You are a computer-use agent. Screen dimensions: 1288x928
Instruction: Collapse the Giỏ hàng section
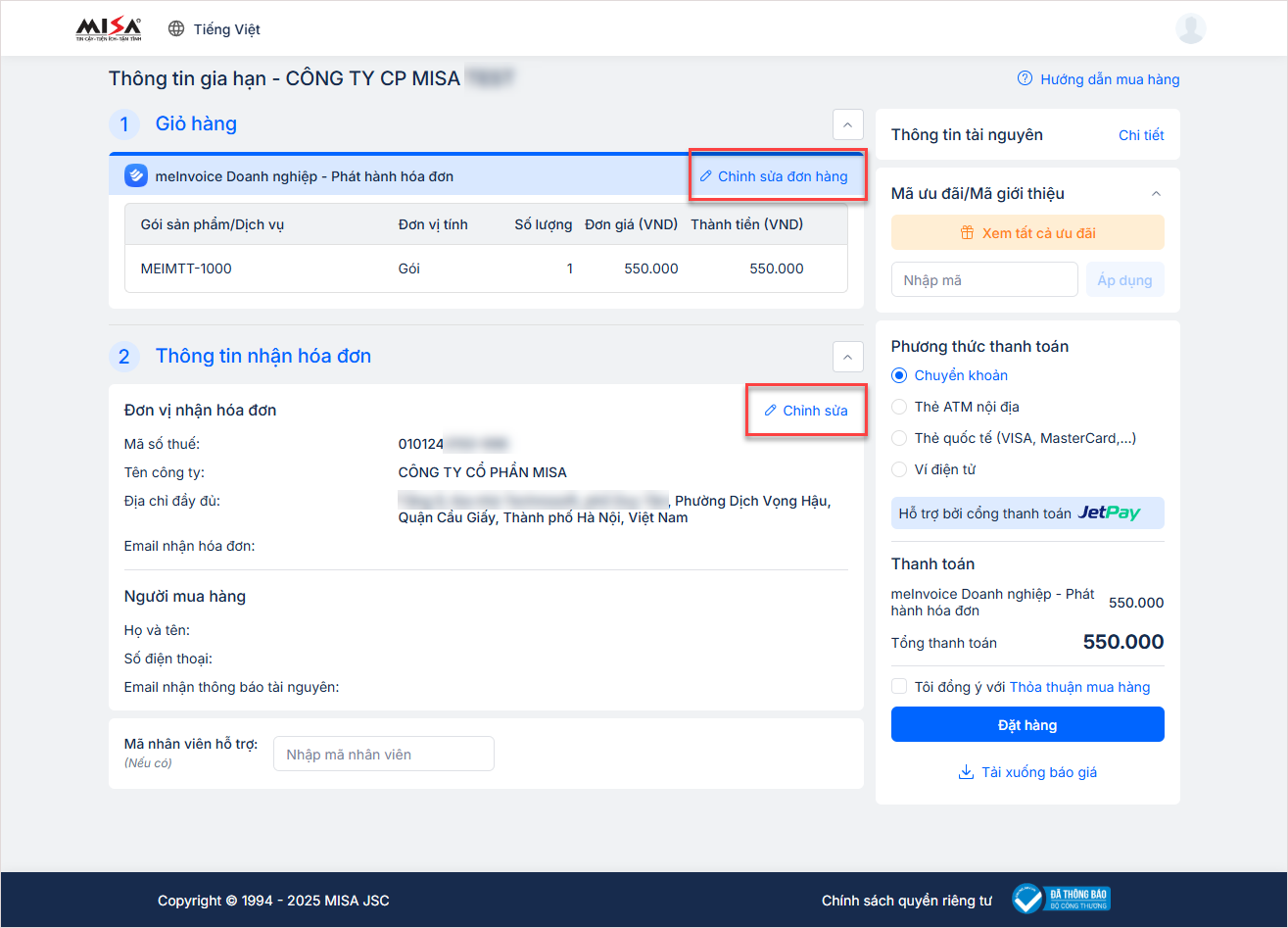(x=847, y=124)
